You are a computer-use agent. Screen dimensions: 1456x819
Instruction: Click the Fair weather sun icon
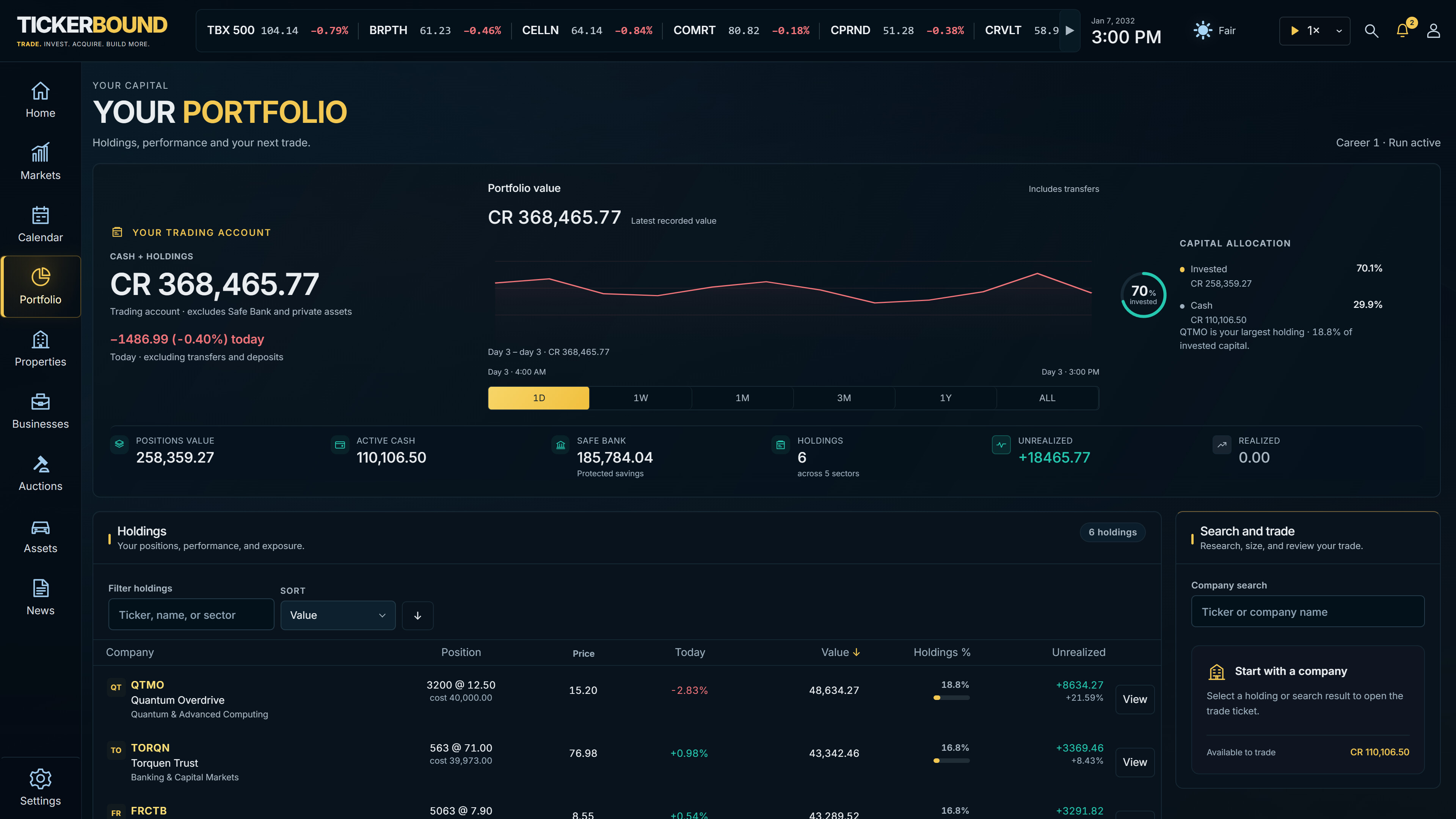(x=1202, y=30)
